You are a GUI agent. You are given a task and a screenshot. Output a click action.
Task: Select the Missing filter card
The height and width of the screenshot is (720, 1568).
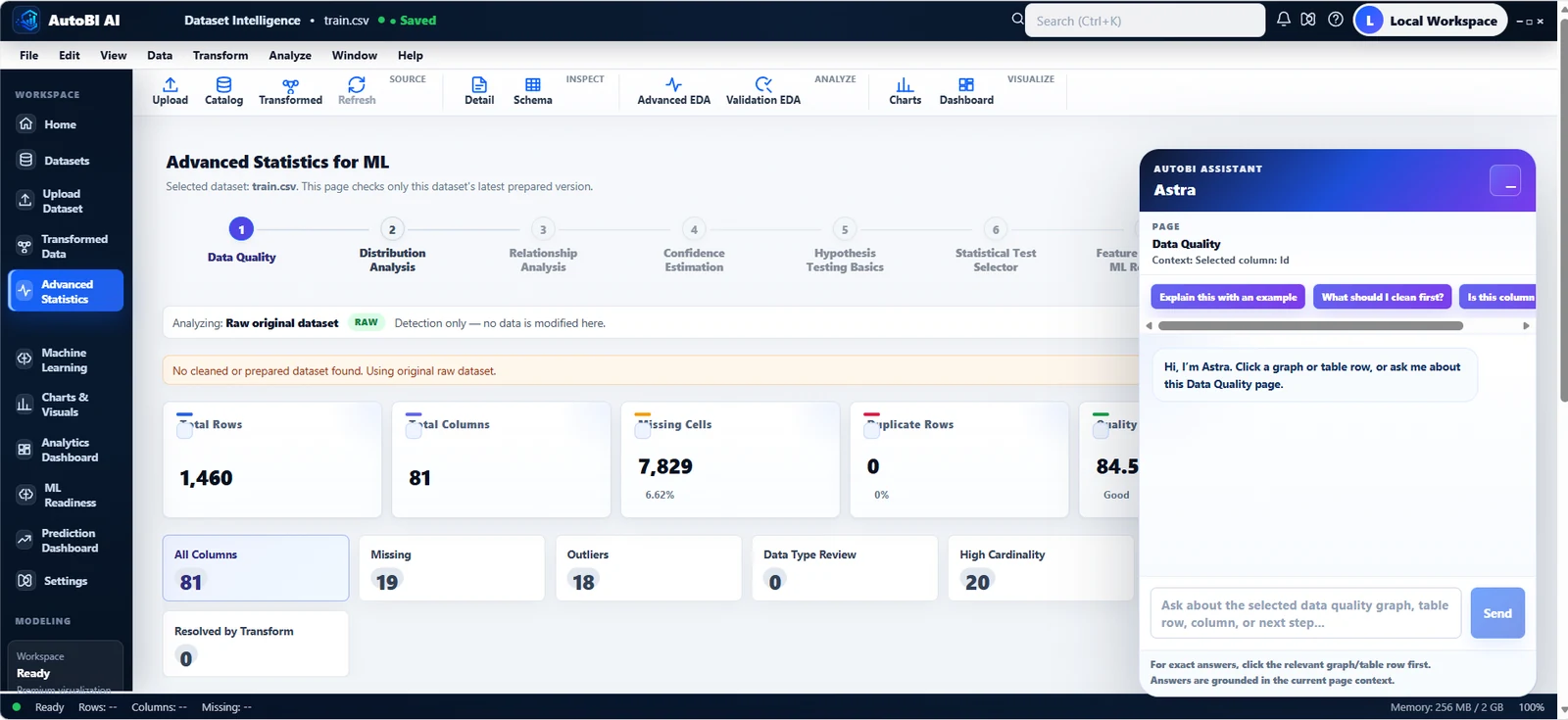(x=452, y=568)
